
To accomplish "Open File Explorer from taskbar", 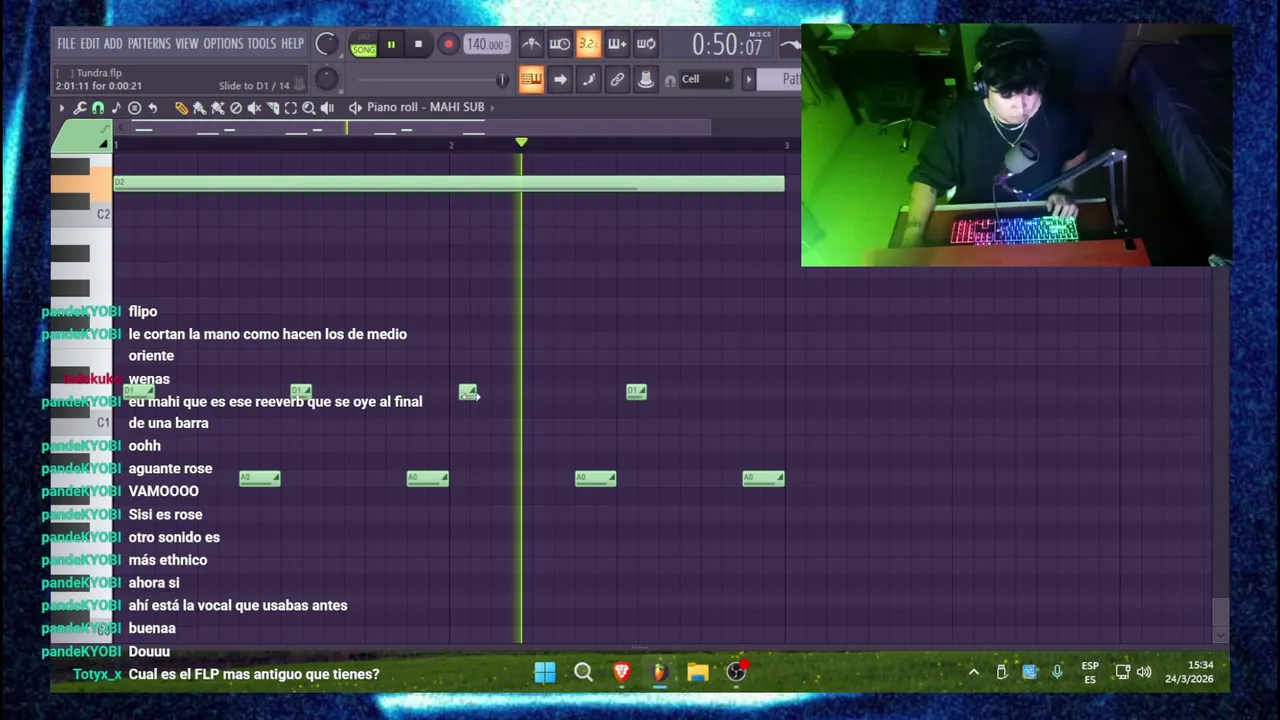I will 698,672.
